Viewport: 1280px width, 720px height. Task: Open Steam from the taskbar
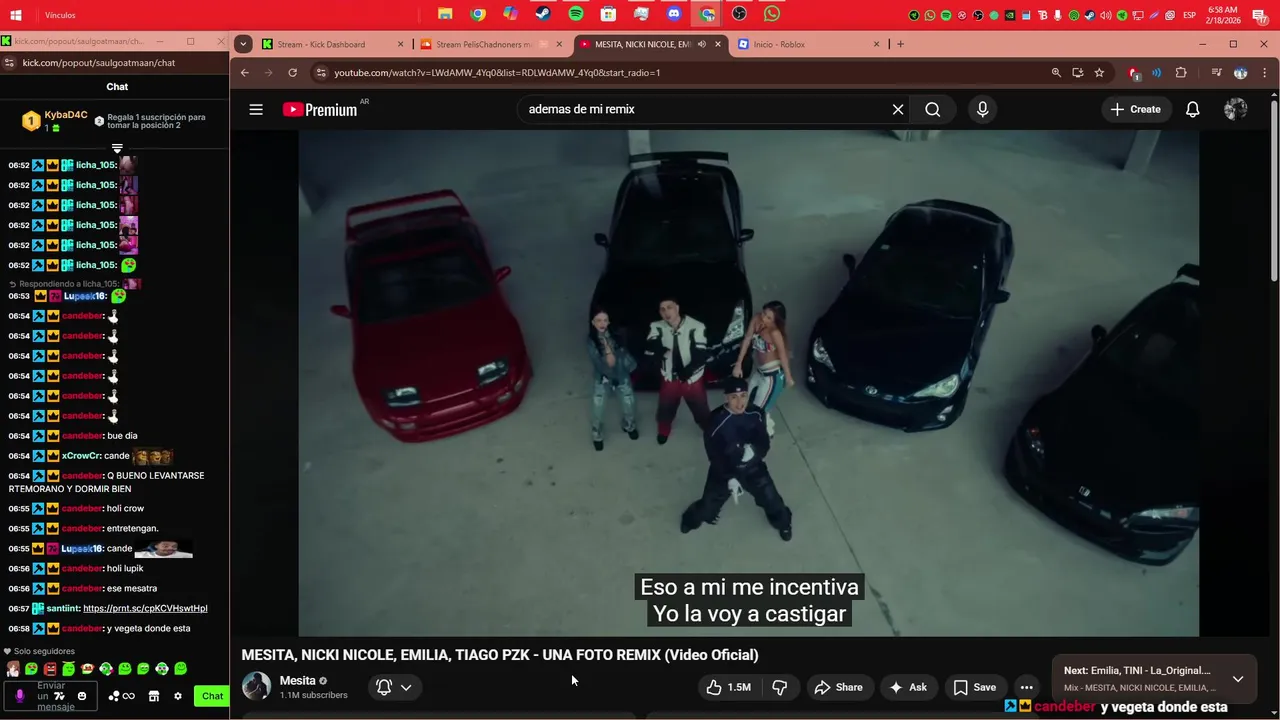(x=543, y=14)
